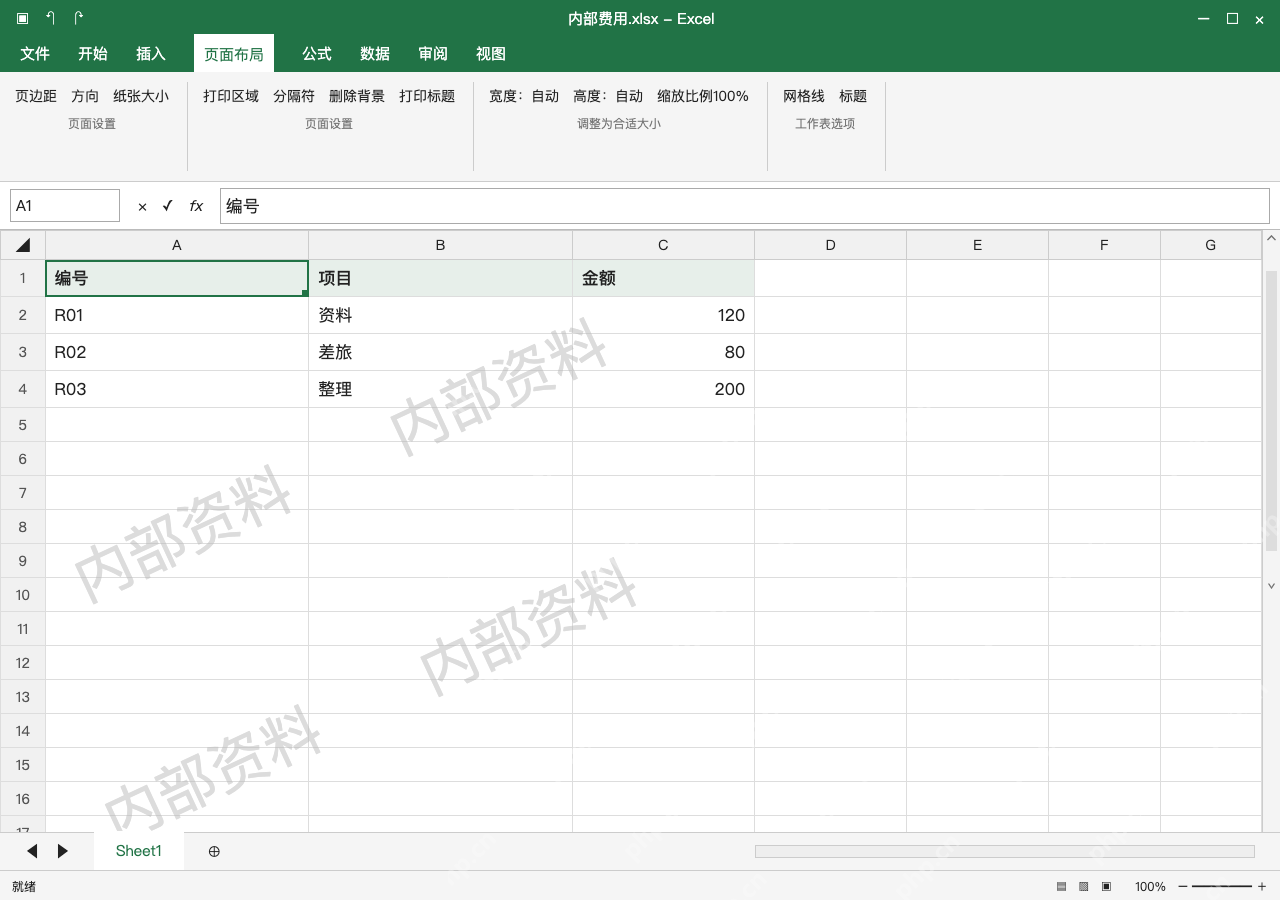Screen dimensions: 1280x900
Task: Undo the last action
Action: point(50,18)
